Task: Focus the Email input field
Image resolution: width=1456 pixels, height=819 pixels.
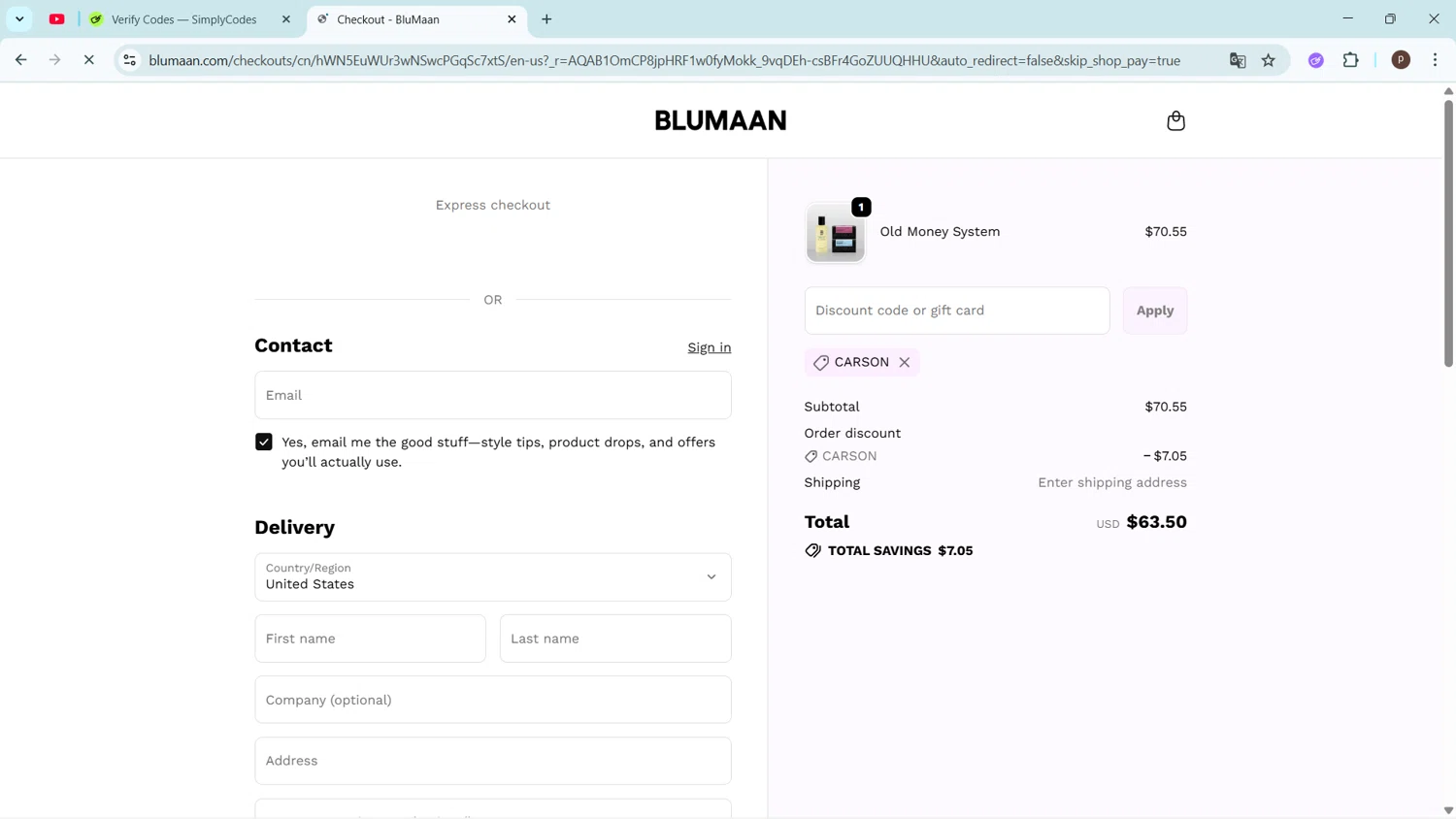Action: click(492, 395)
